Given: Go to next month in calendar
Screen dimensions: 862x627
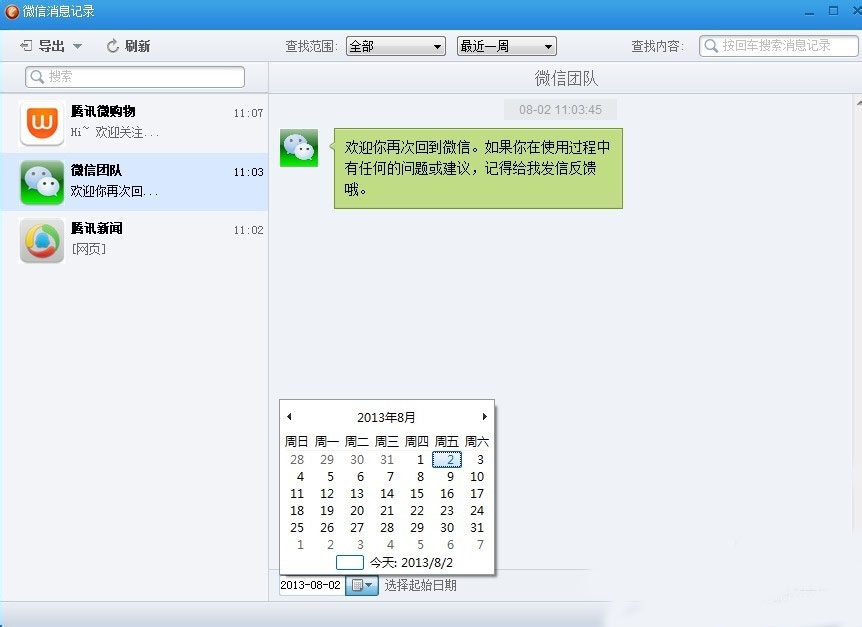Looking at the screenshot, I should 484,417.
